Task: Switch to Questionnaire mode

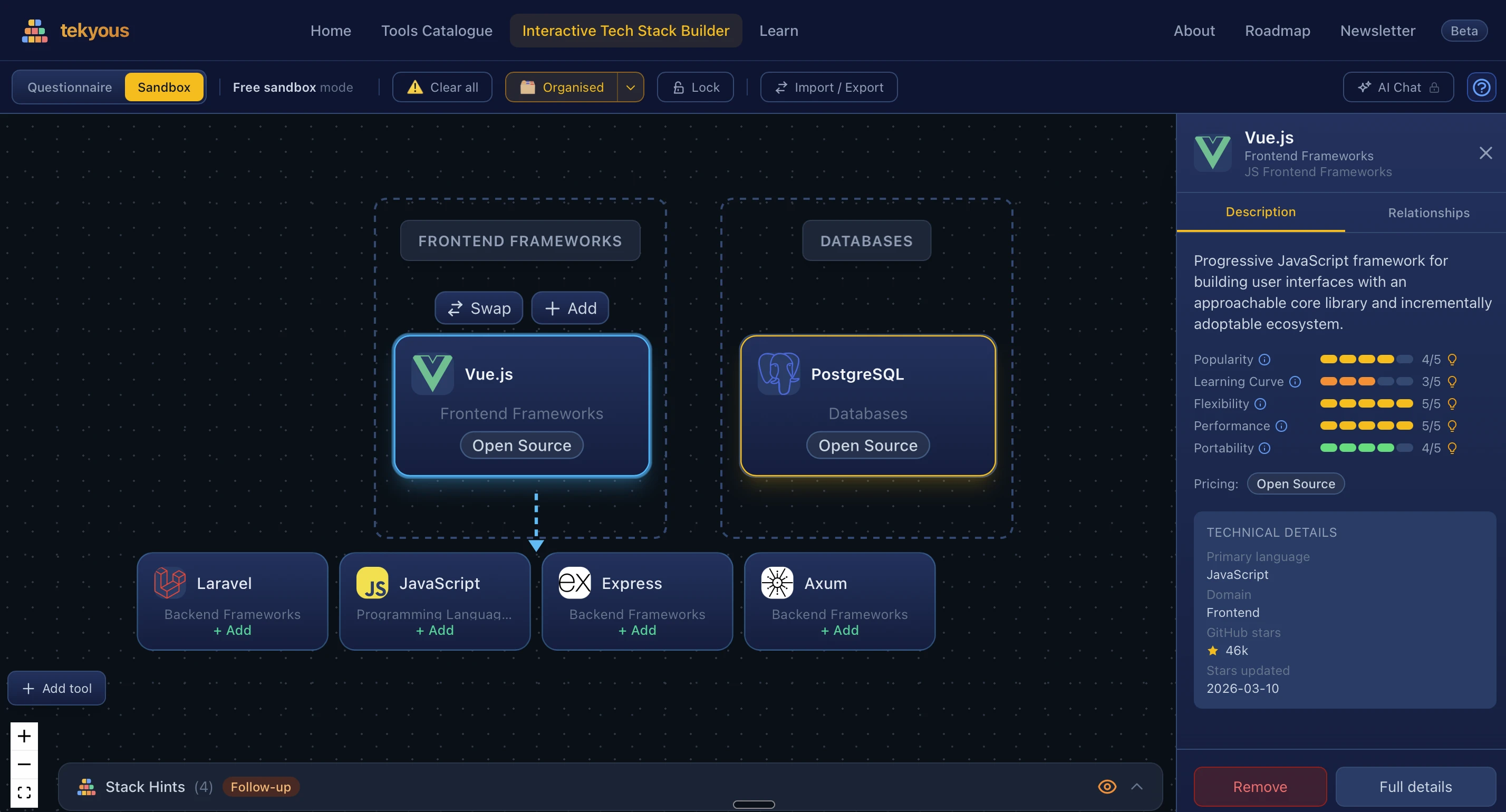Action: pos(70,87)
